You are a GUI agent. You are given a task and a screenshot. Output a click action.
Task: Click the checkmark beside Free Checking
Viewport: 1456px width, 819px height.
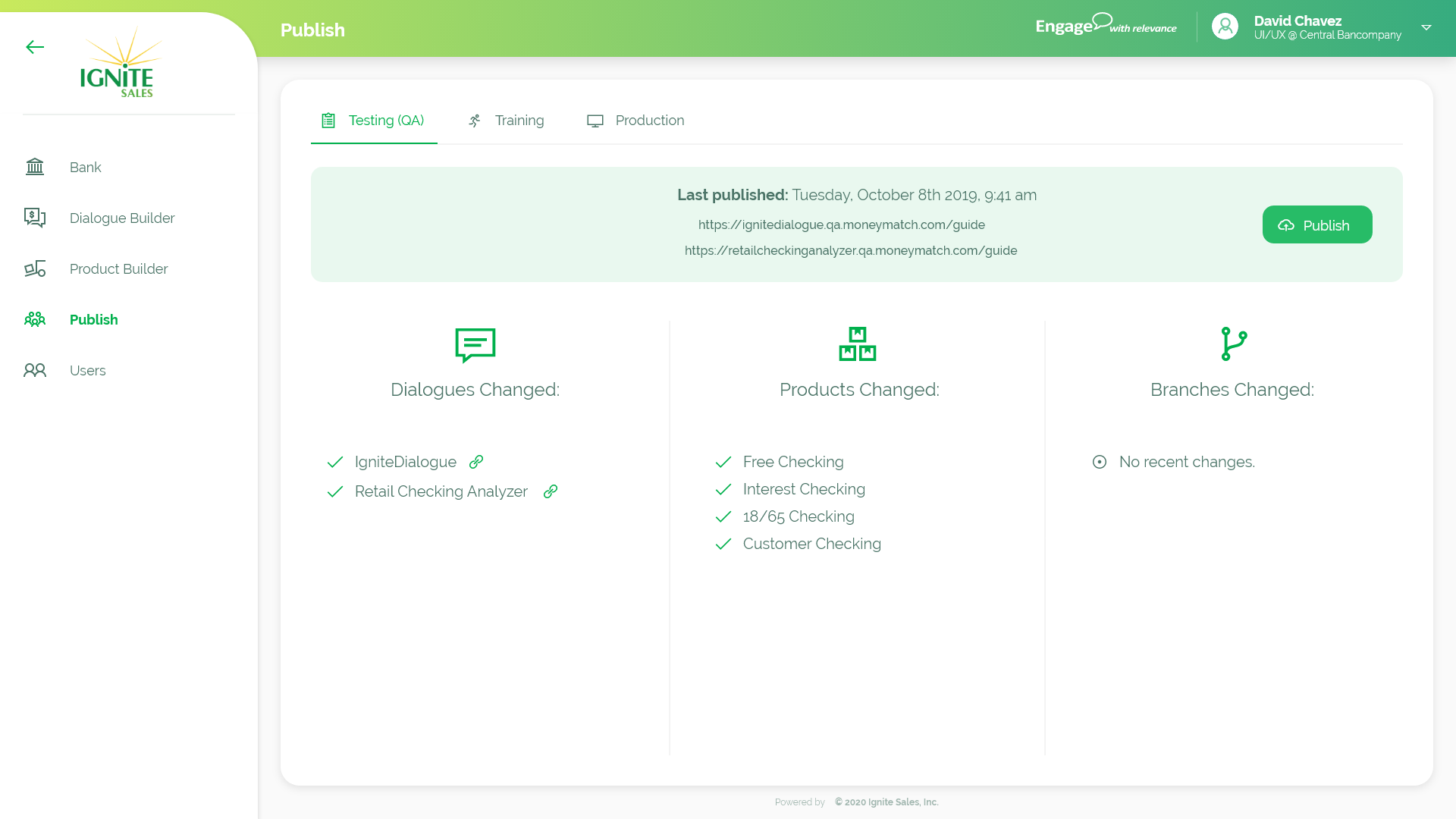(723, 462)
